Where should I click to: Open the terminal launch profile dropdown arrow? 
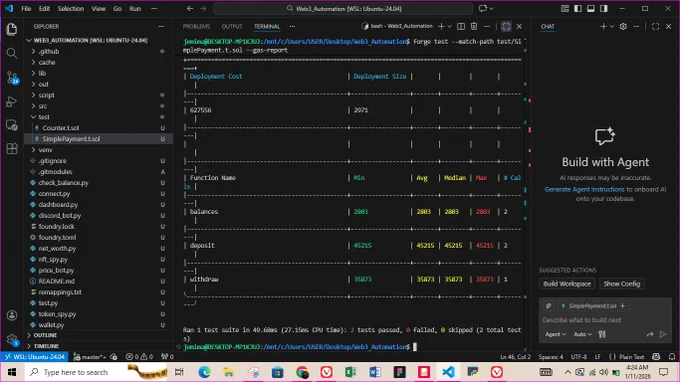(x=449, y=26)
